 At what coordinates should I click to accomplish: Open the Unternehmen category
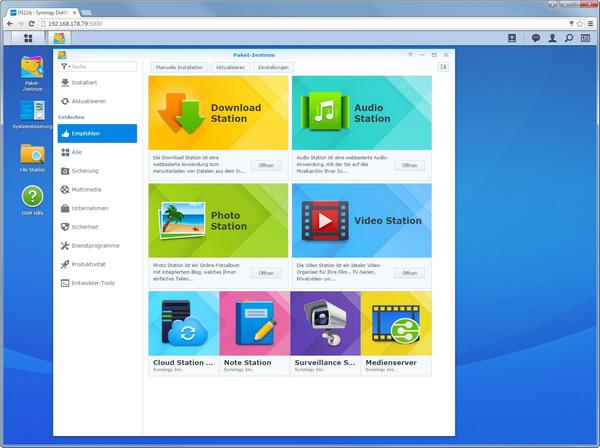click(x=97, y=209)
